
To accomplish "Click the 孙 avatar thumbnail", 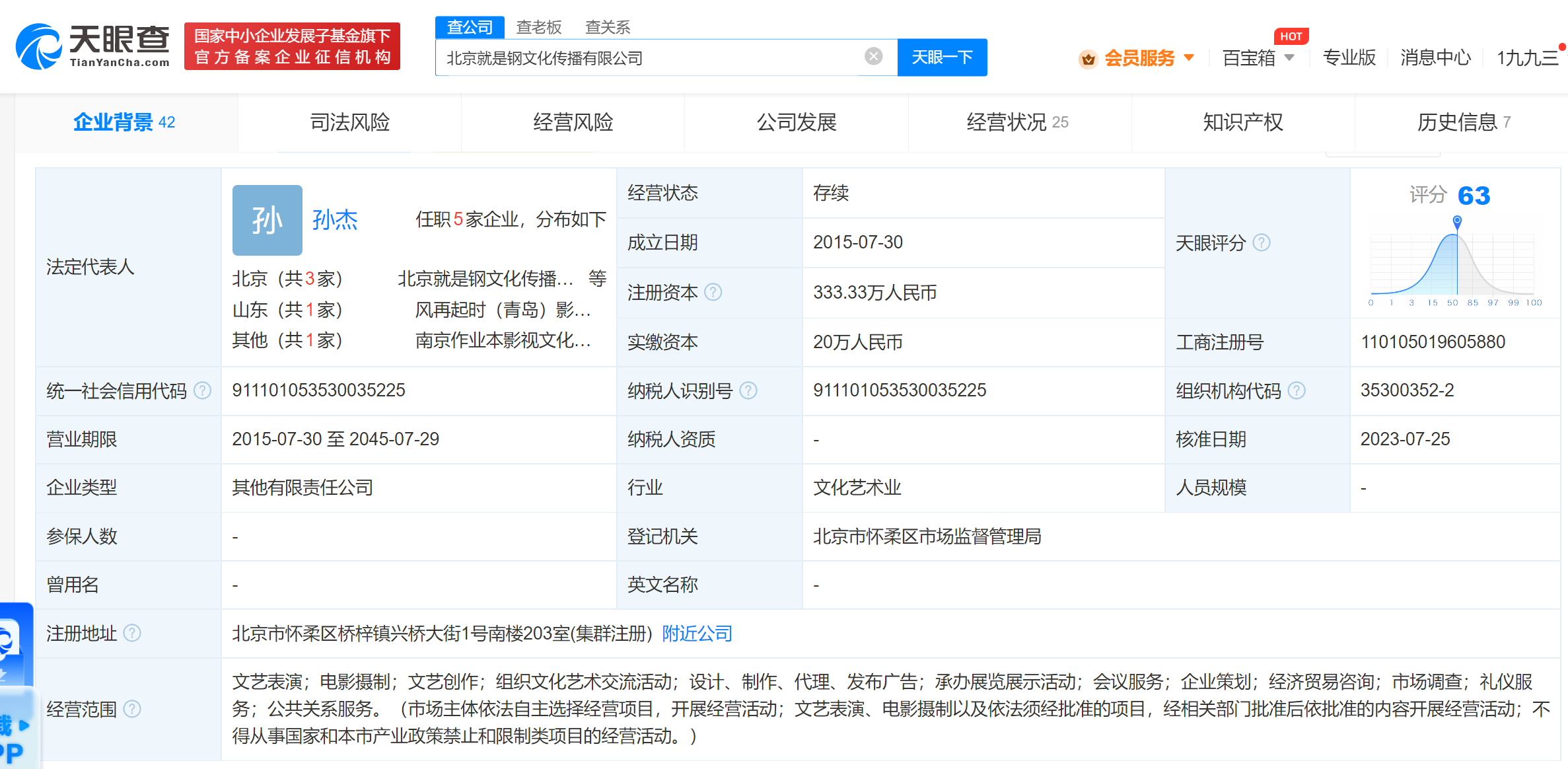I will tap(267, 220).
